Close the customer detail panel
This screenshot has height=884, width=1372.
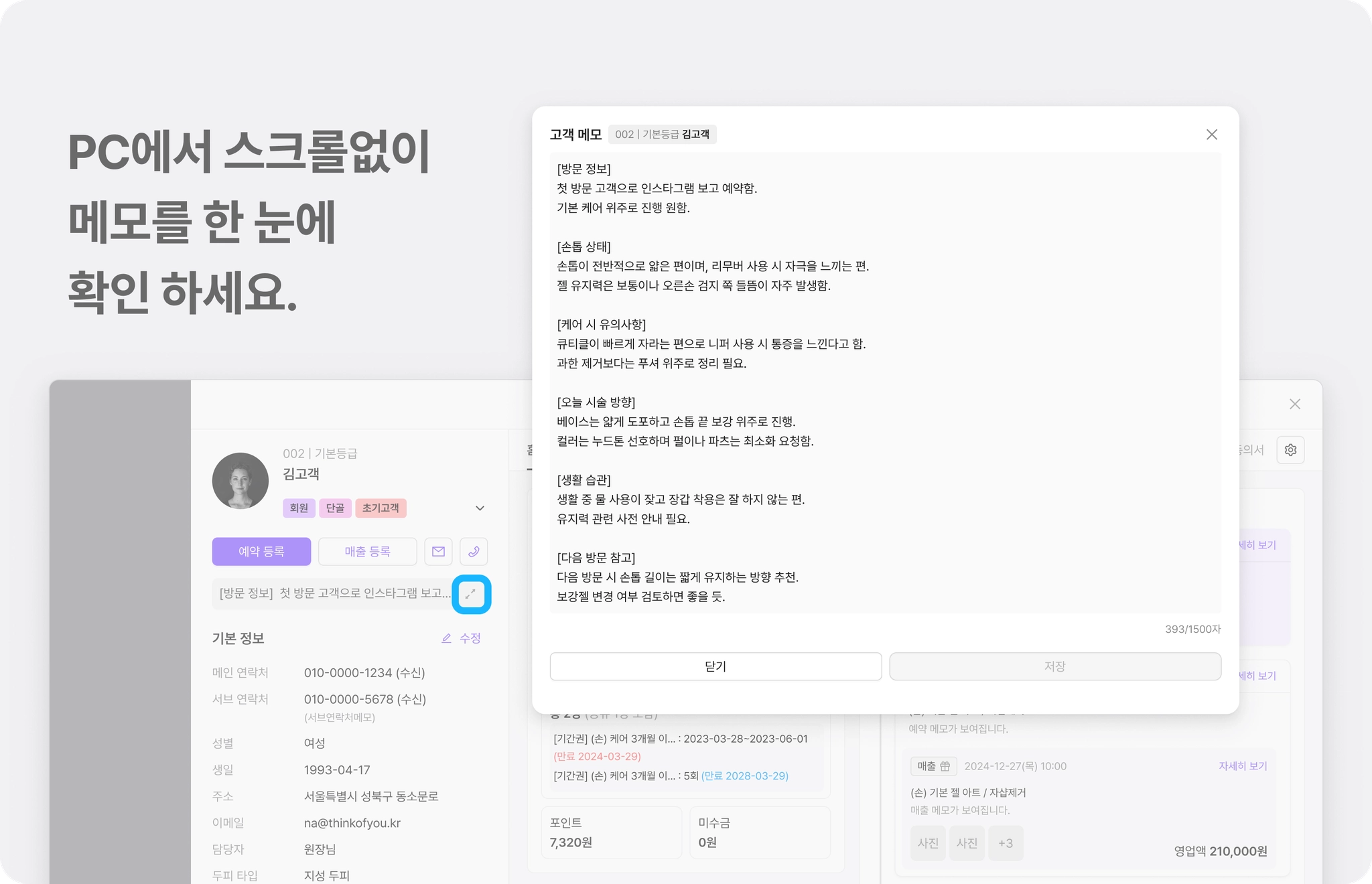1294,404
